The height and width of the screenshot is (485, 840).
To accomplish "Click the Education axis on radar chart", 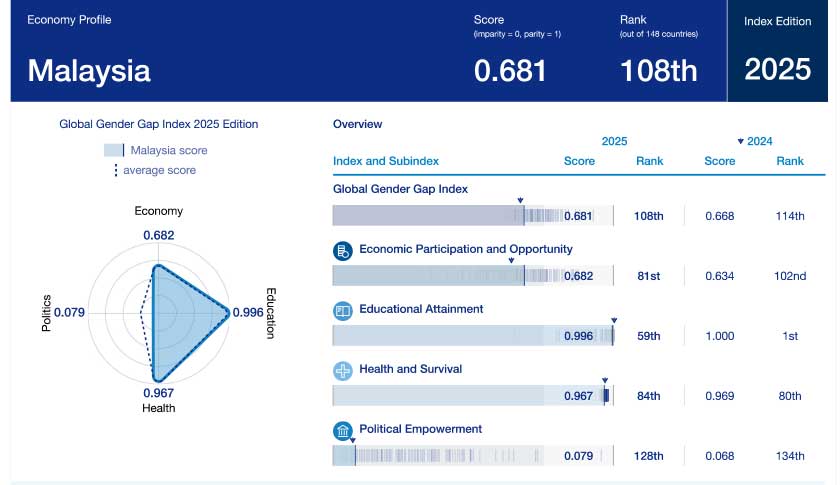I will point(270,313).
